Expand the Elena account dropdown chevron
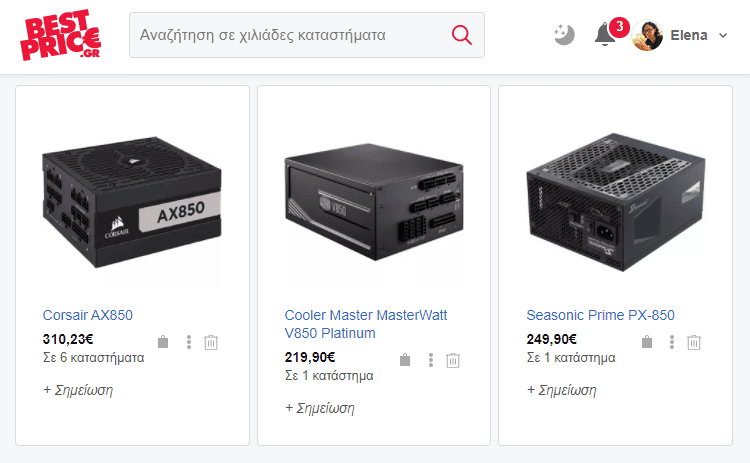Screen dimensions: 750x463 pos(723,35)
